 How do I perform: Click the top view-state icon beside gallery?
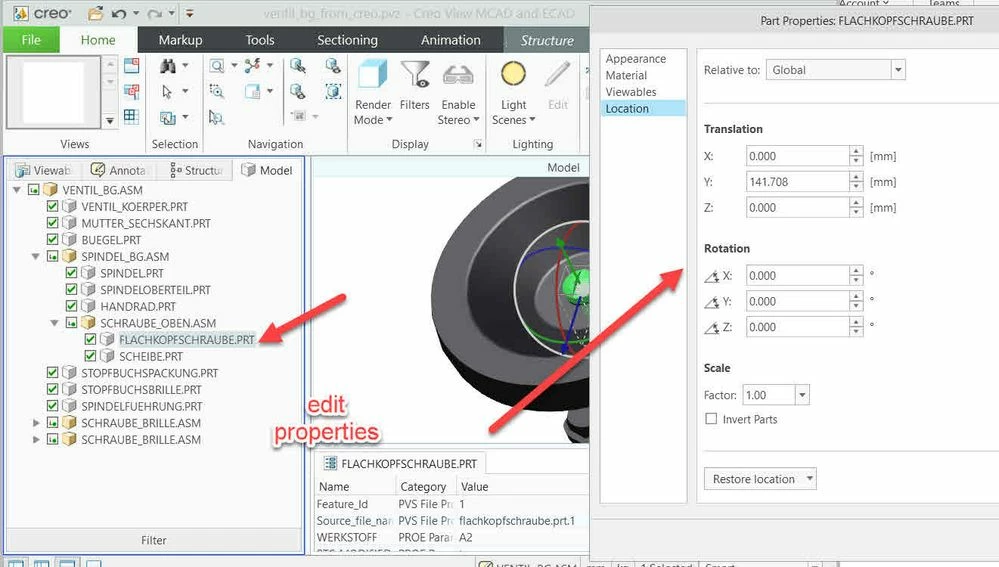pyautogui.click(x=132, y=65)
